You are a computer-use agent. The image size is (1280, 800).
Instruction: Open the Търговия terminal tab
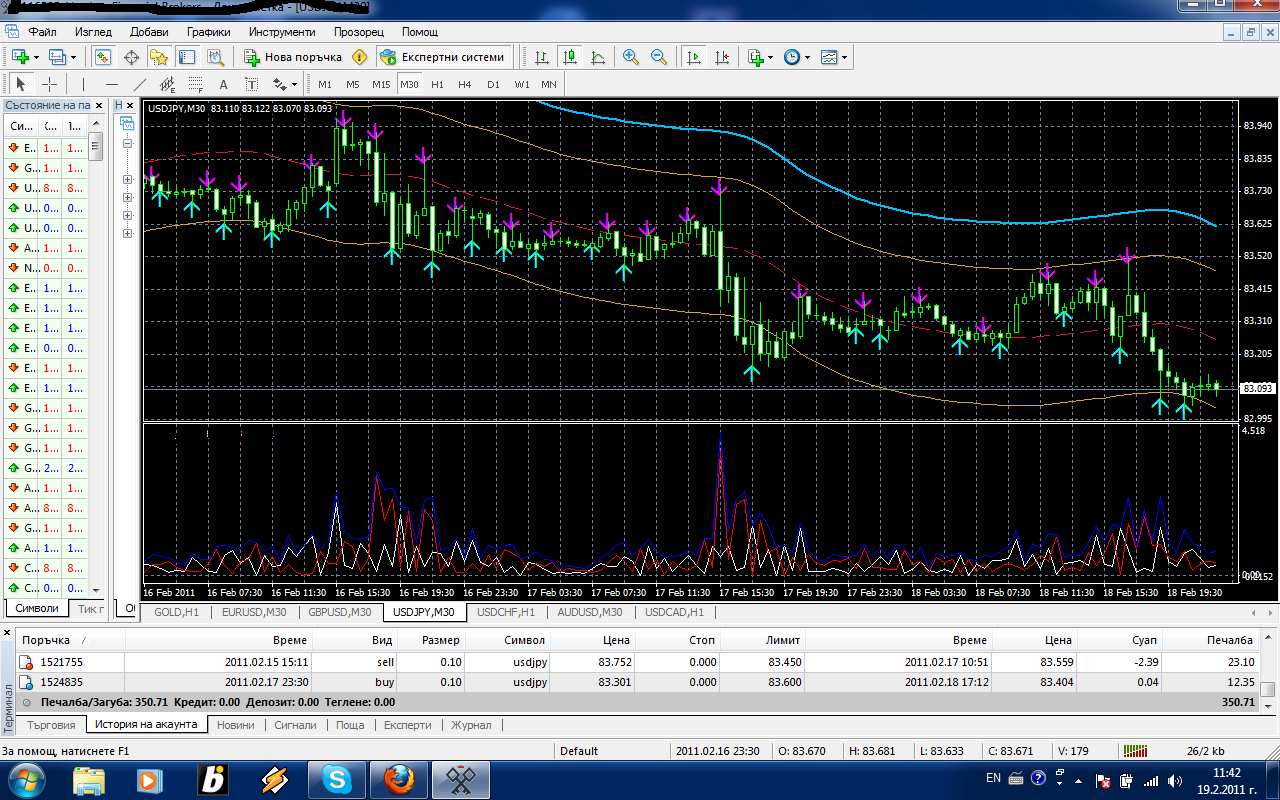pos(52,725)
